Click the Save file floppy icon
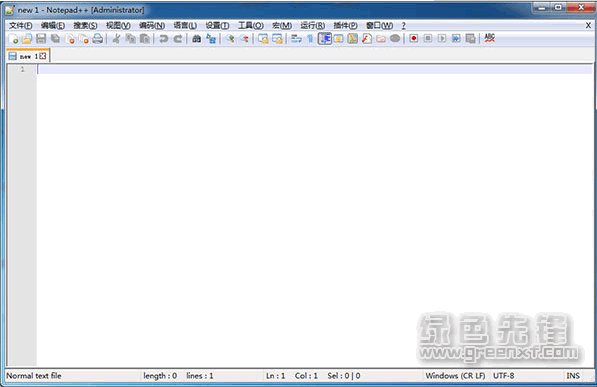The image size is (597, 387). pyautogui.click(x=41, y=38)
